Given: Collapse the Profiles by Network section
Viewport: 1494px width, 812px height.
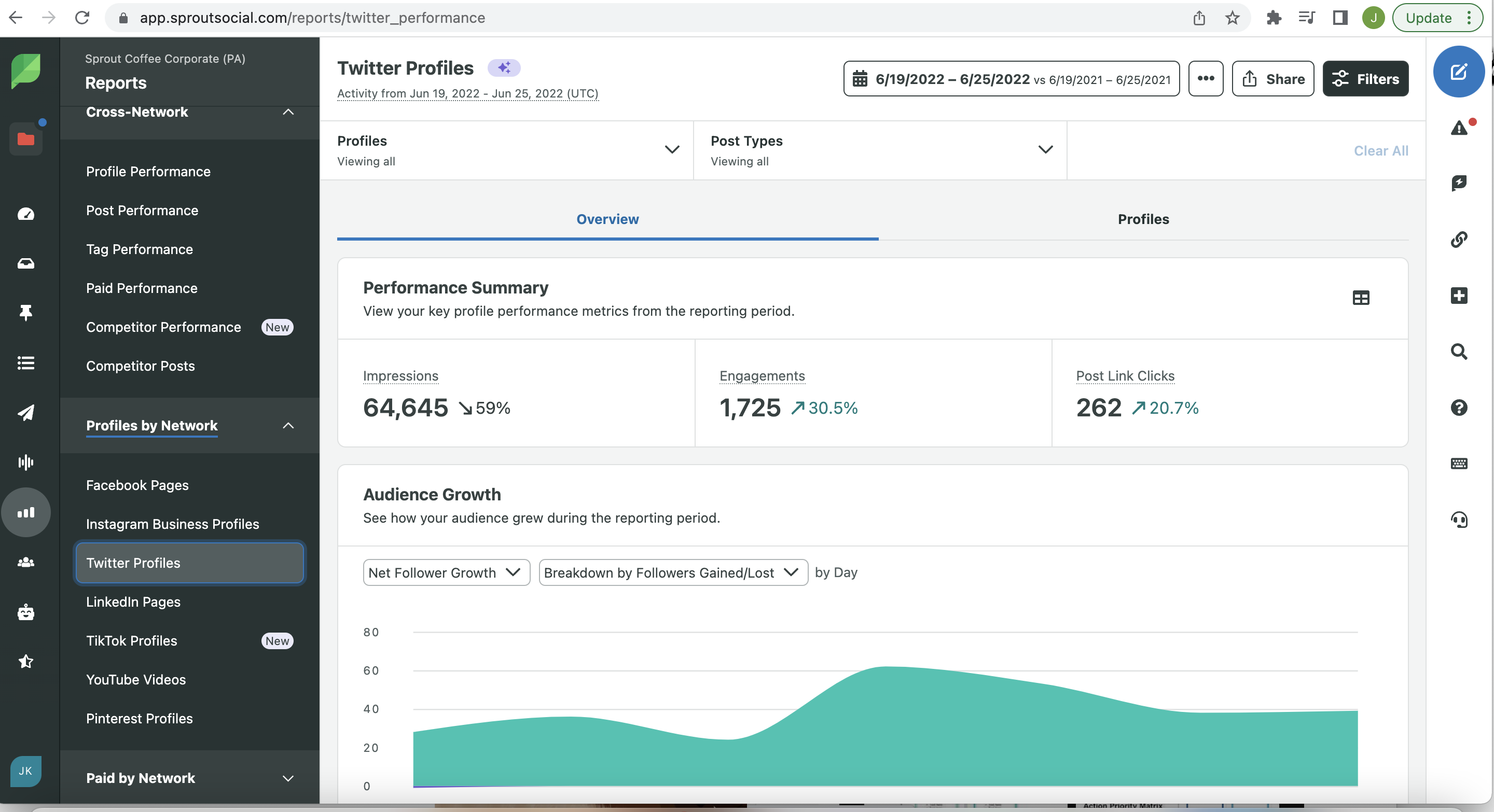Looking at the screenshot, I should (x=288, y=425).
